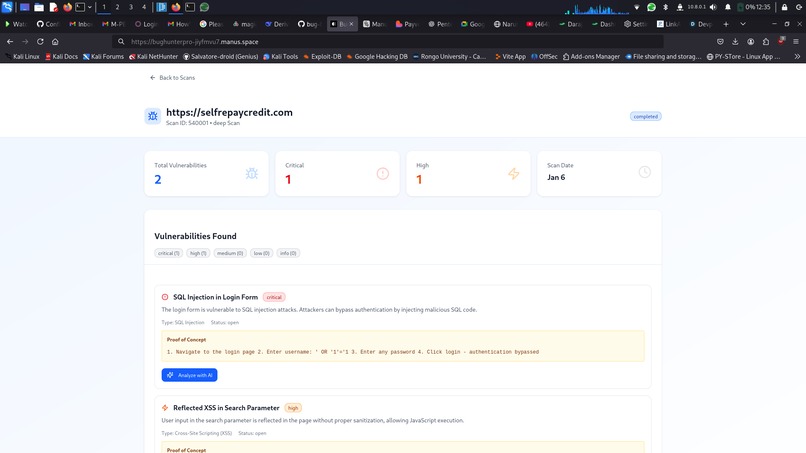The width and height of the screenshot is (806, 453).
Task: Expand the terminal launcher dropdown arrow
Action: [x=90, y=7]
